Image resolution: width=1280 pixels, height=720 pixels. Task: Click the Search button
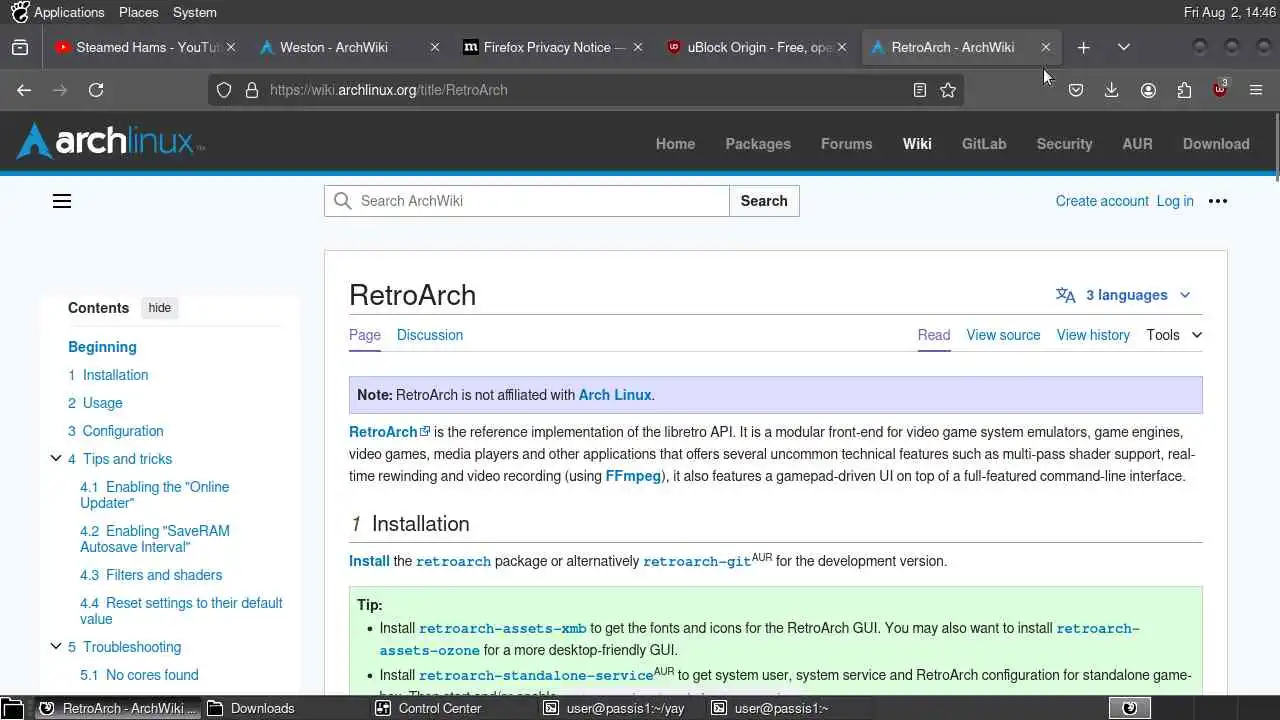tap(764, 201)
